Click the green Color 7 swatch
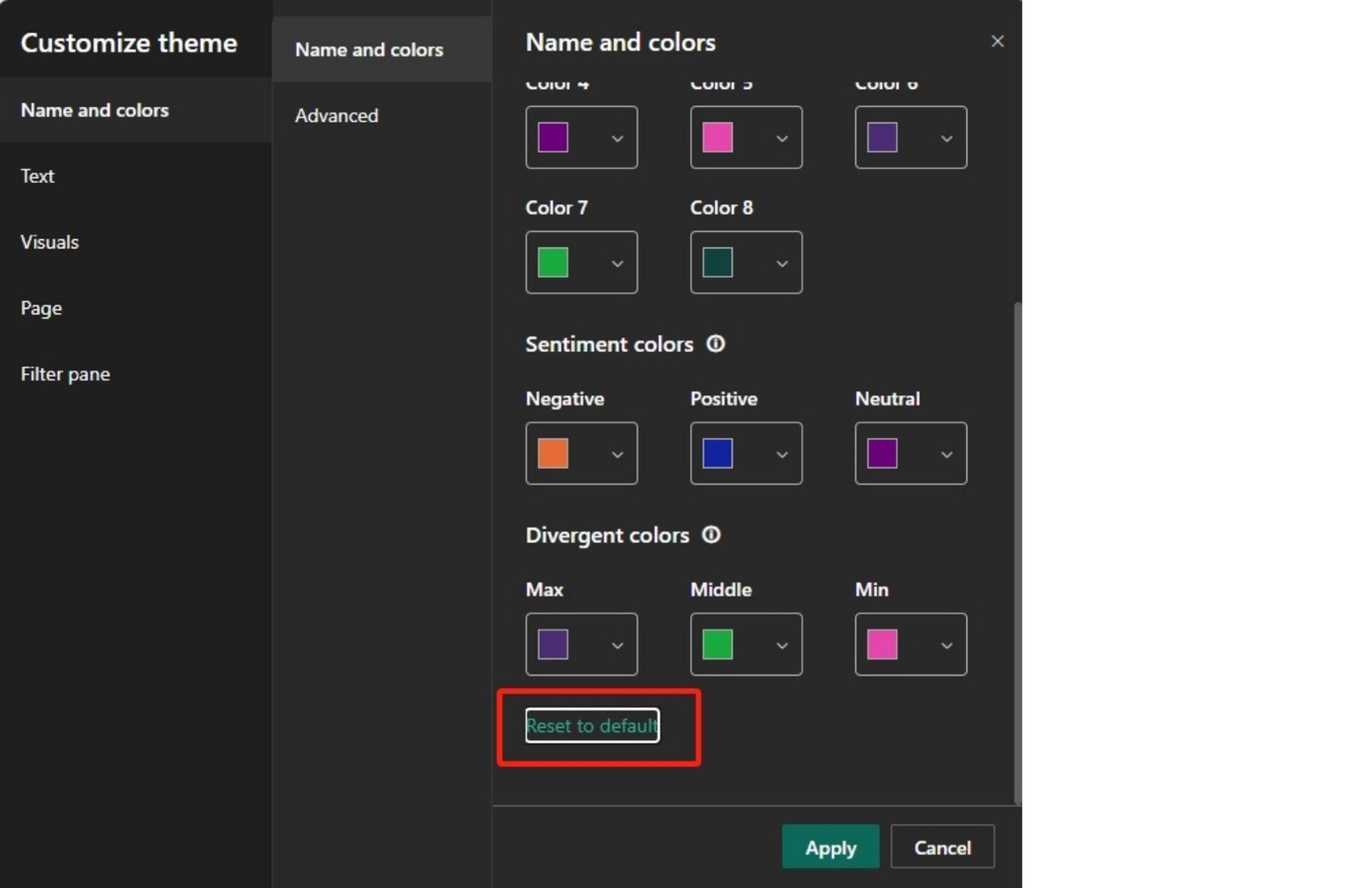Viewport: 1372px width, 888px height. [553, 262]
